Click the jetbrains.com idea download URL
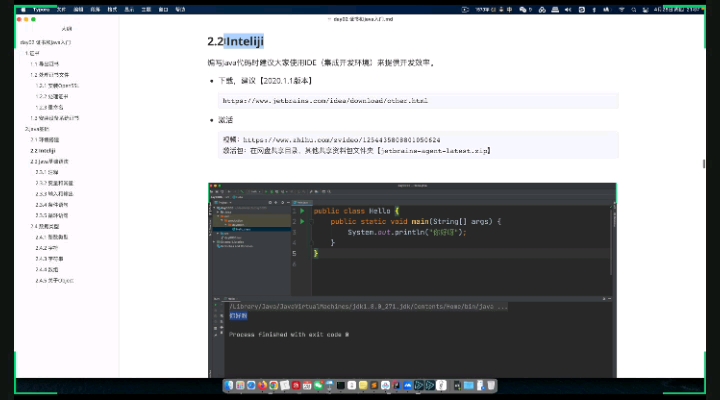 [325, 101]
